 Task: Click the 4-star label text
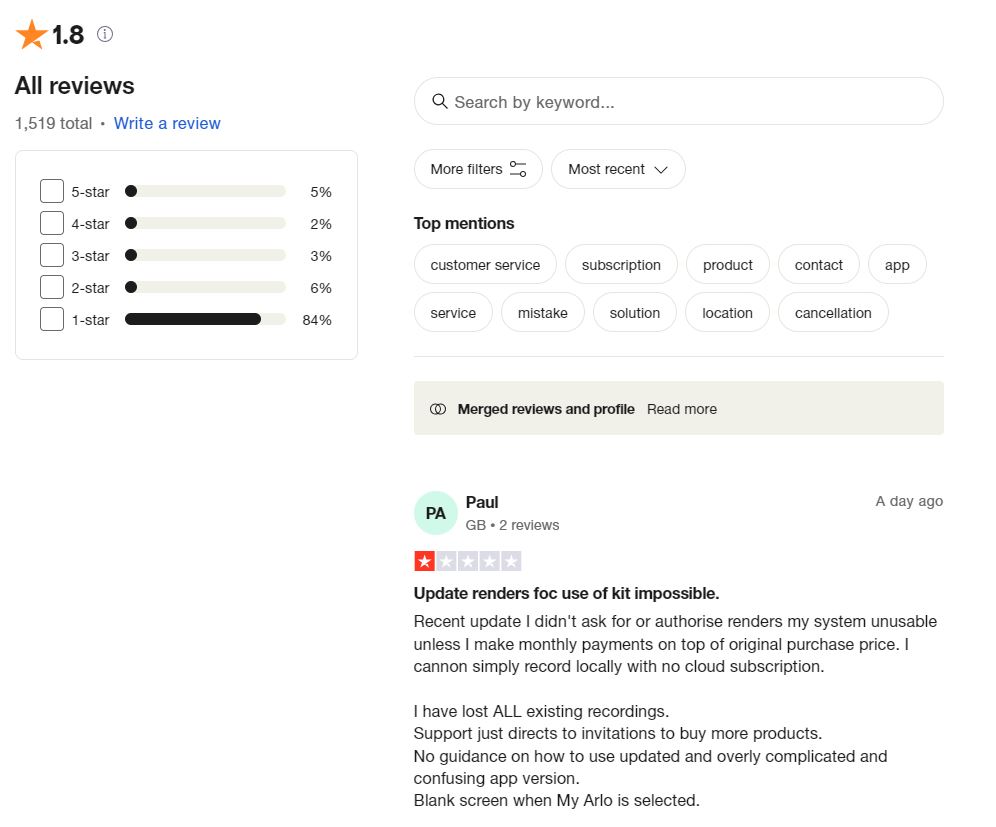tap(90, 224)
